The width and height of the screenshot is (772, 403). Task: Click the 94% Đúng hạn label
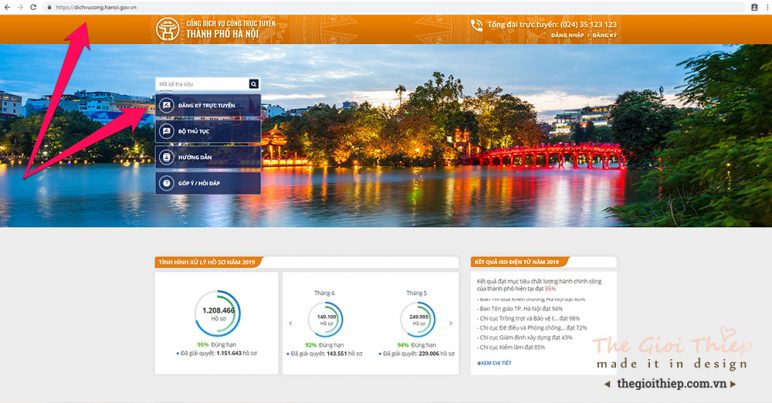pos(417,345)
